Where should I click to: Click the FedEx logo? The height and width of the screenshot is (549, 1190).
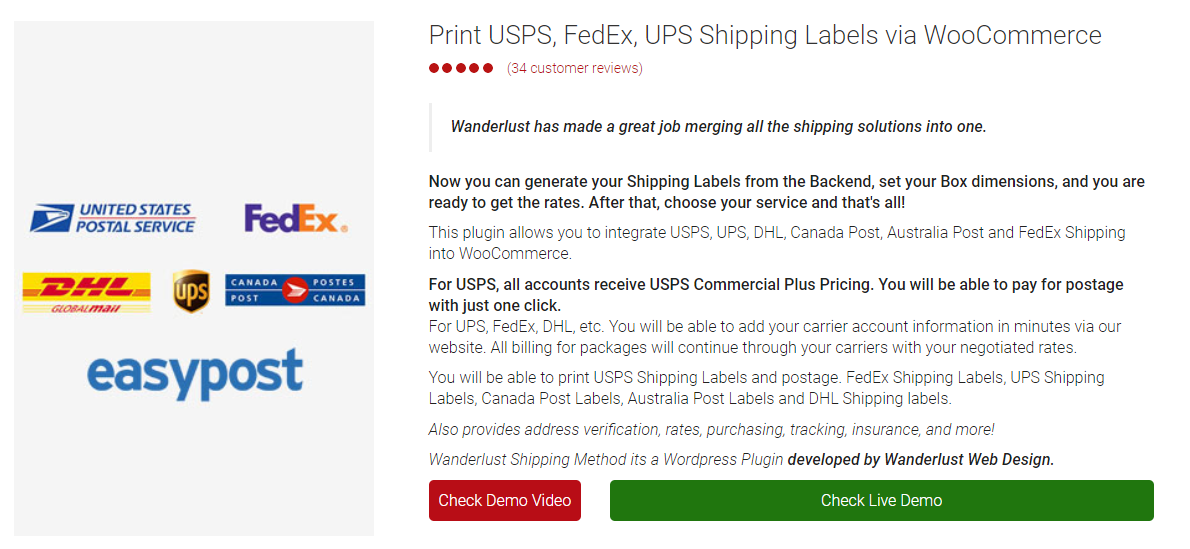point(296,219)
